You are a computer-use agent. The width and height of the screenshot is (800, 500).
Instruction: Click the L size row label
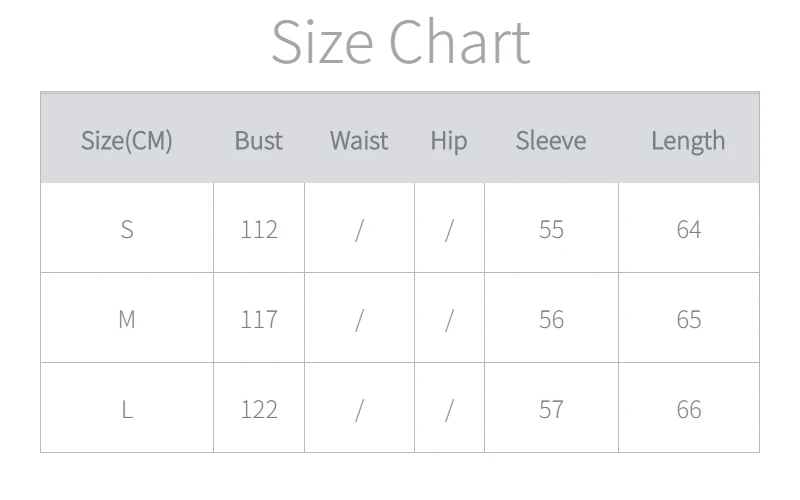[x=127, y=409]
